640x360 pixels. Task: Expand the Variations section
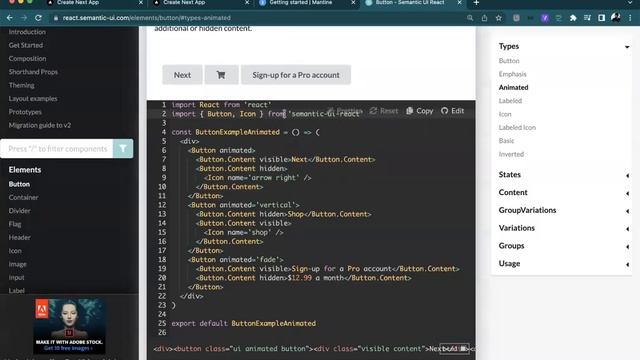tap(627, 229)
